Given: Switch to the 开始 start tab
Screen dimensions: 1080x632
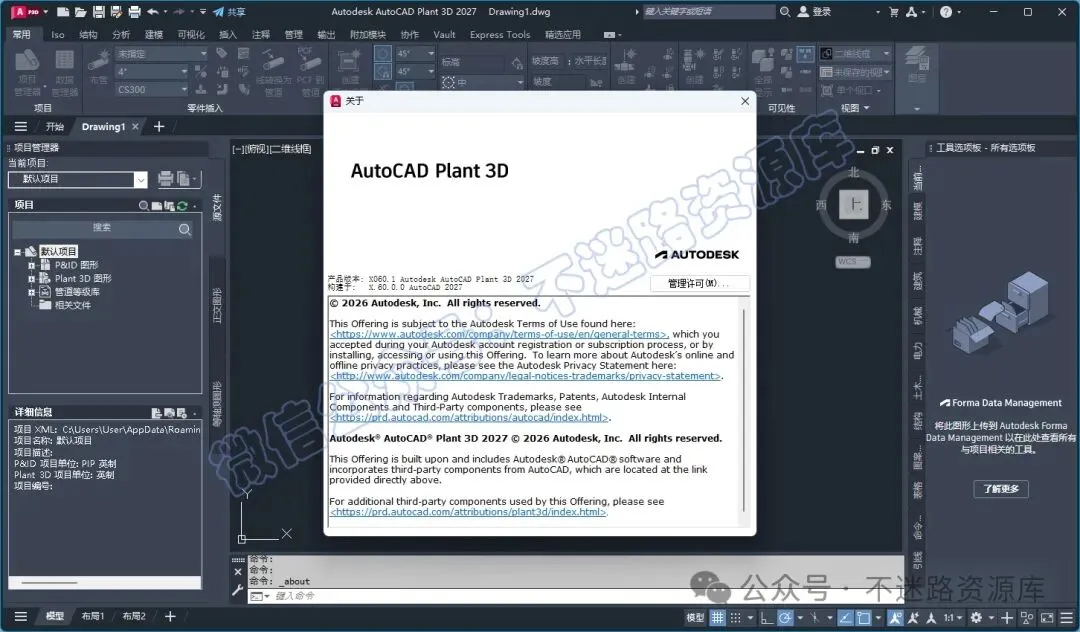Looking at the screenshot, I should 54,127.
